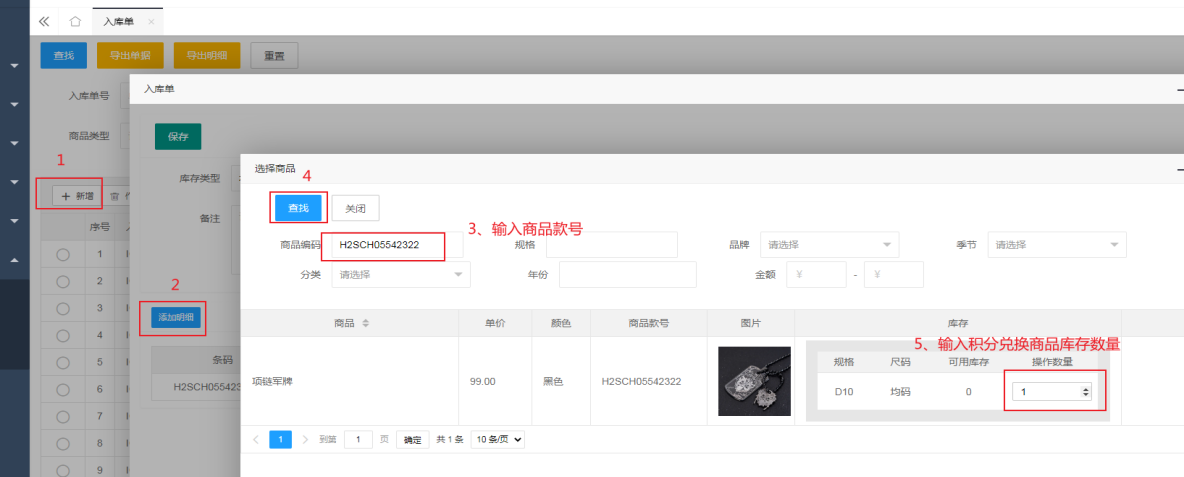Open the 分类 dropdown

click(x=401, y=275)
